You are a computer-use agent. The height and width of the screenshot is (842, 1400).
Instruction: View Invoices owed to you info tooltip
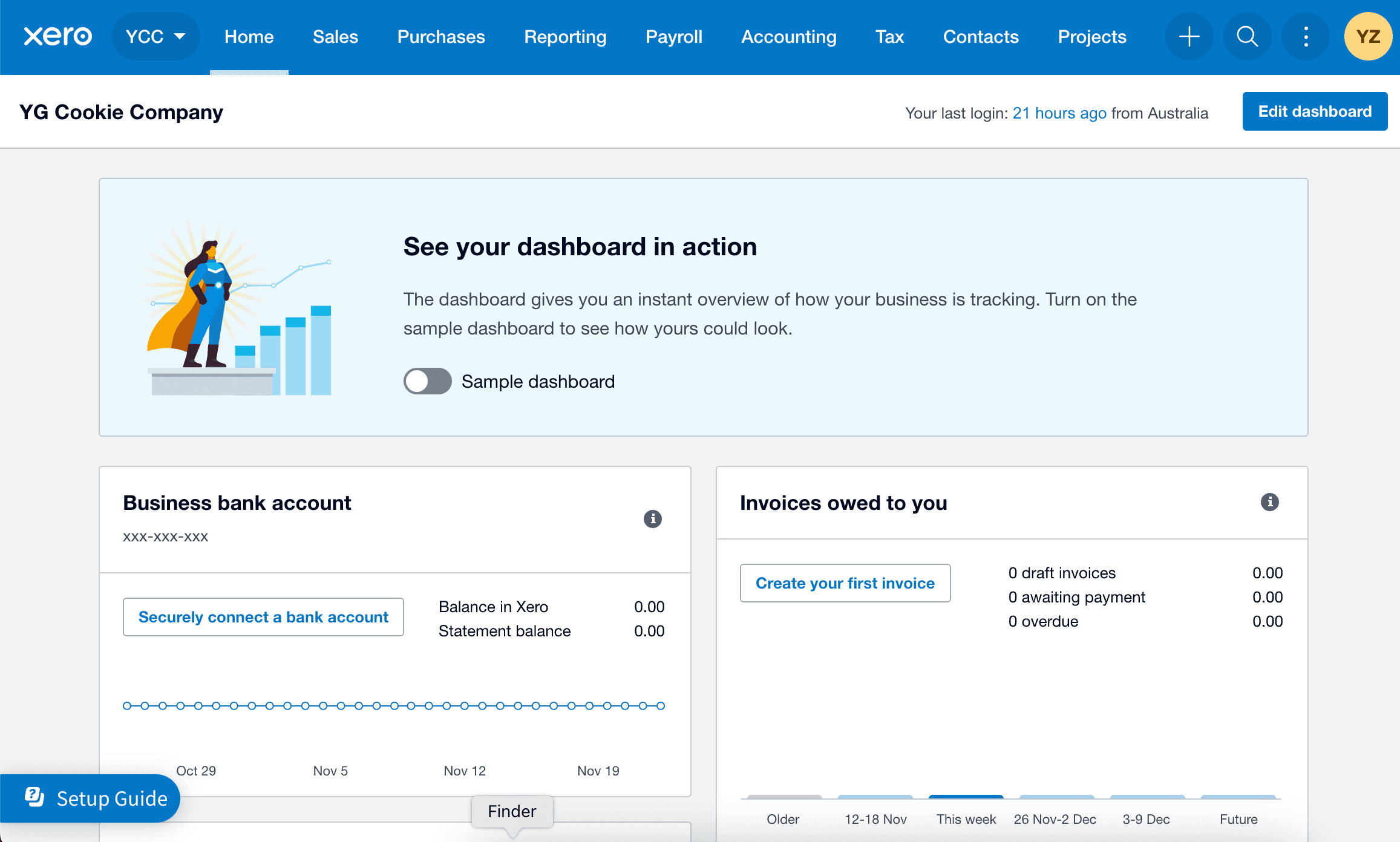point(1269,502)
